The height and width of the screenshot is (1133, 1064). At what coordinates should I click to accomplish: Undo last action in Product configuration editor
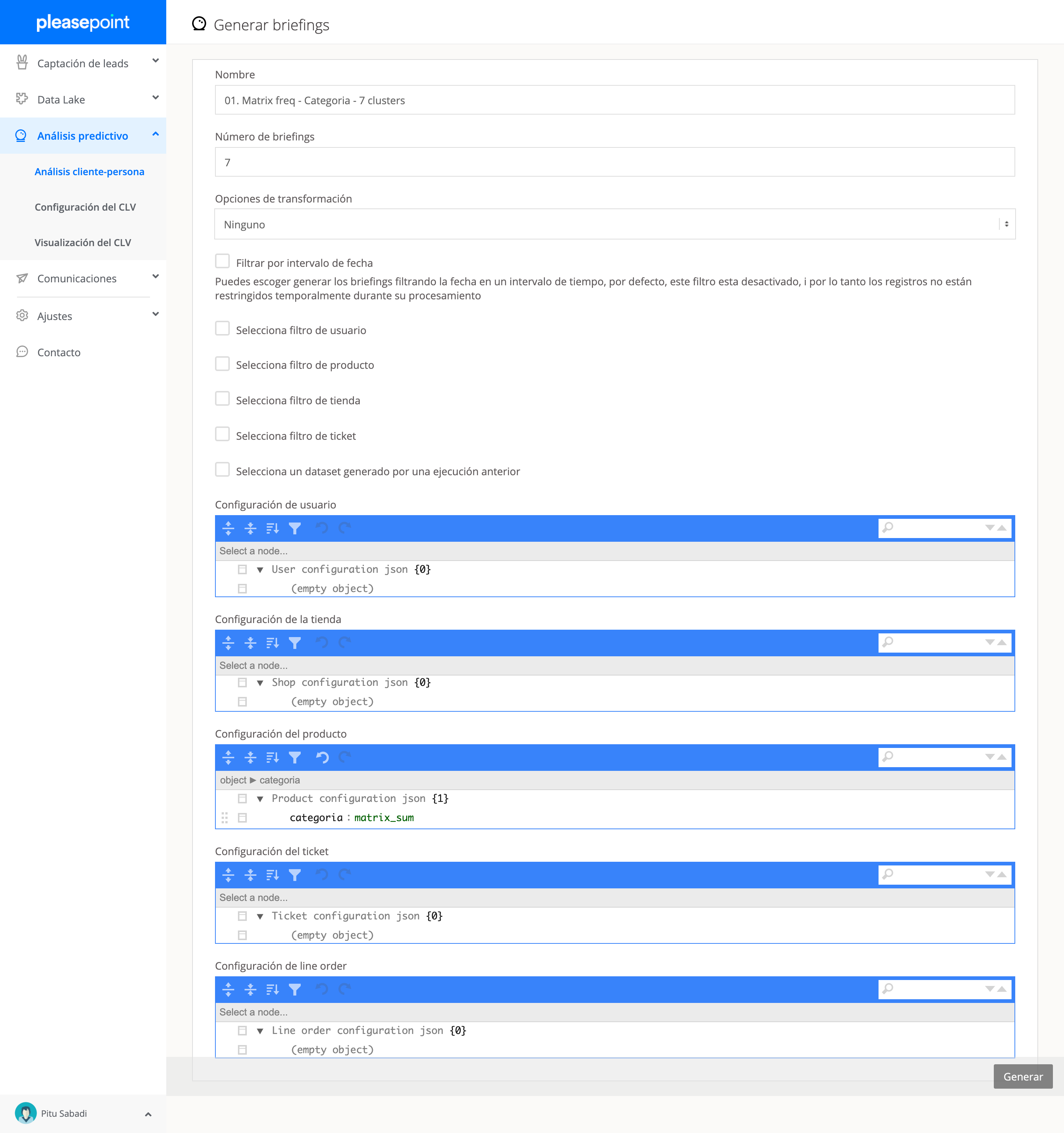[322, 758]
